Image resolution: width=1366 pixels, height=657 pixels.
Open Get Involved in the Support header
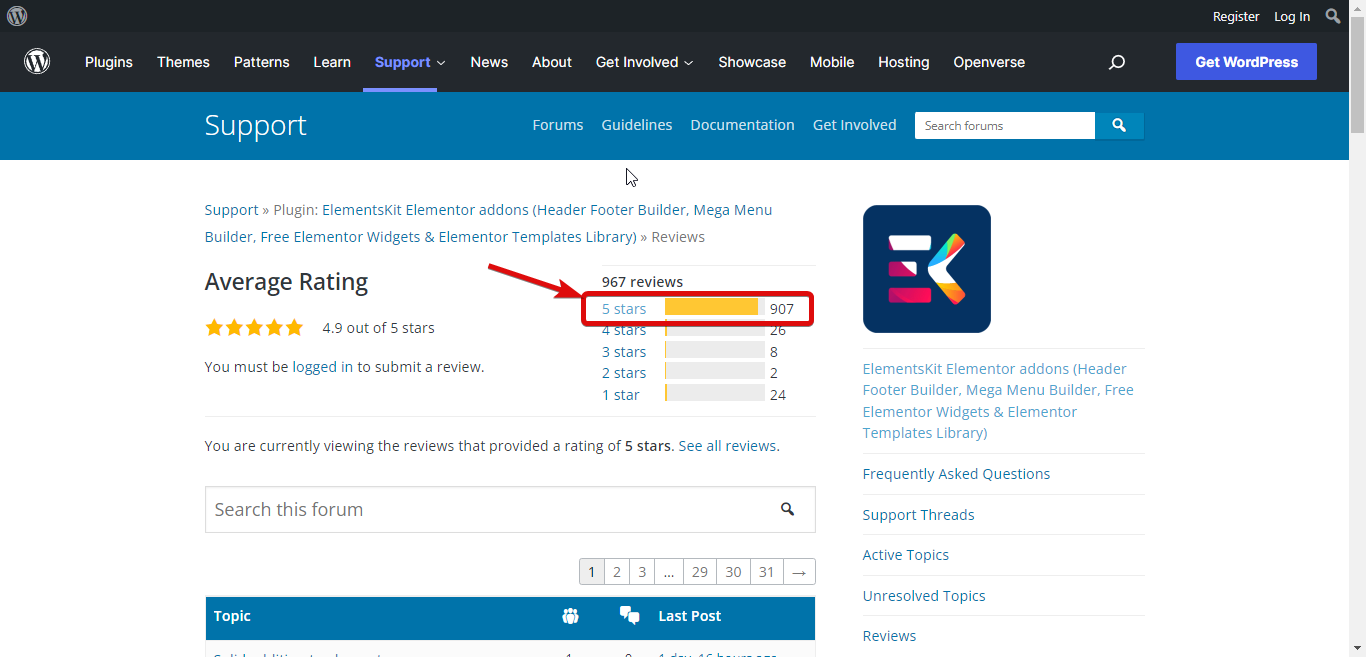[x=855, y=125]
